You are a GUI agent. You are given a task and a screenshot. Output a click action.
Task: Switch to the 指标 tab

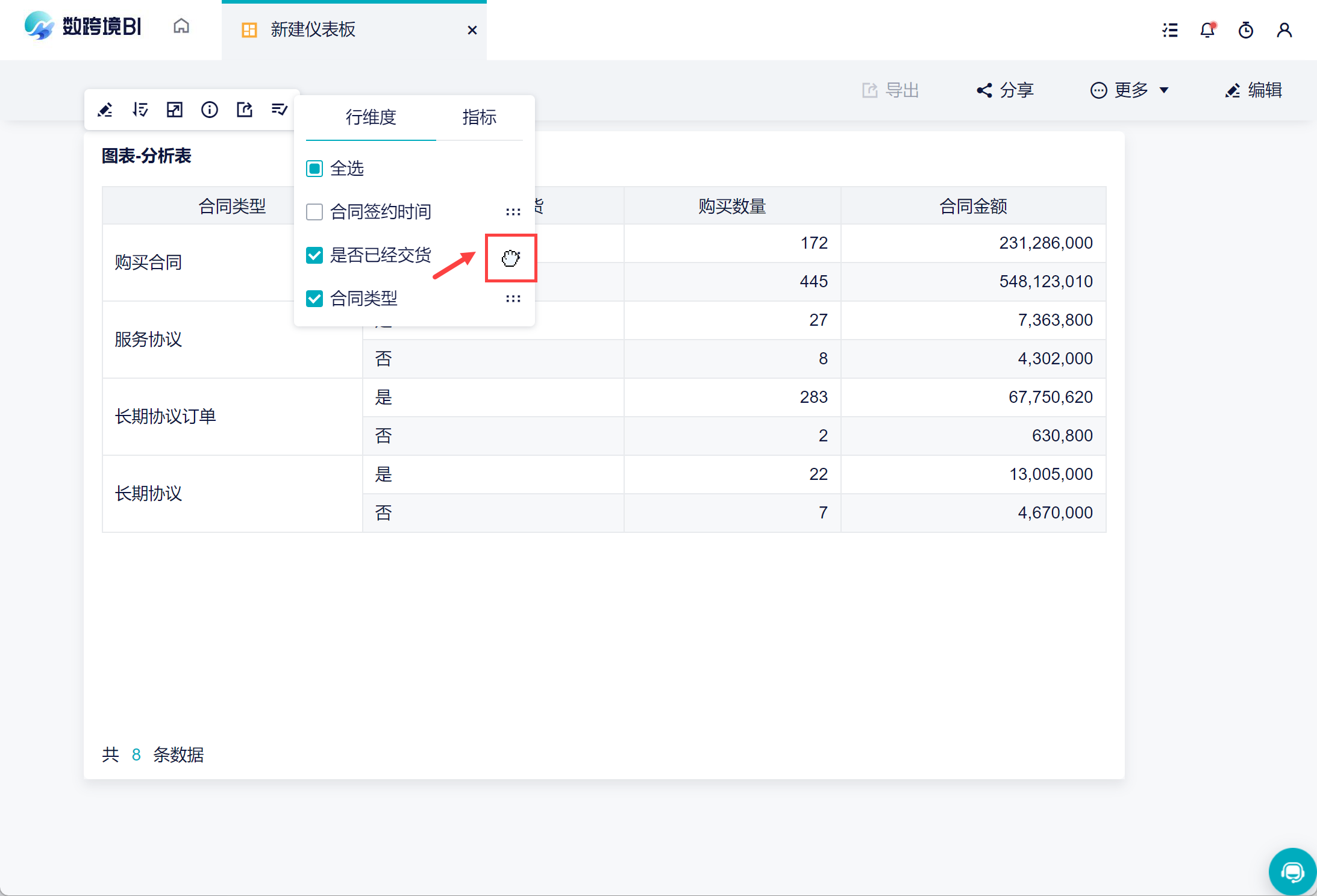[480, 117]
